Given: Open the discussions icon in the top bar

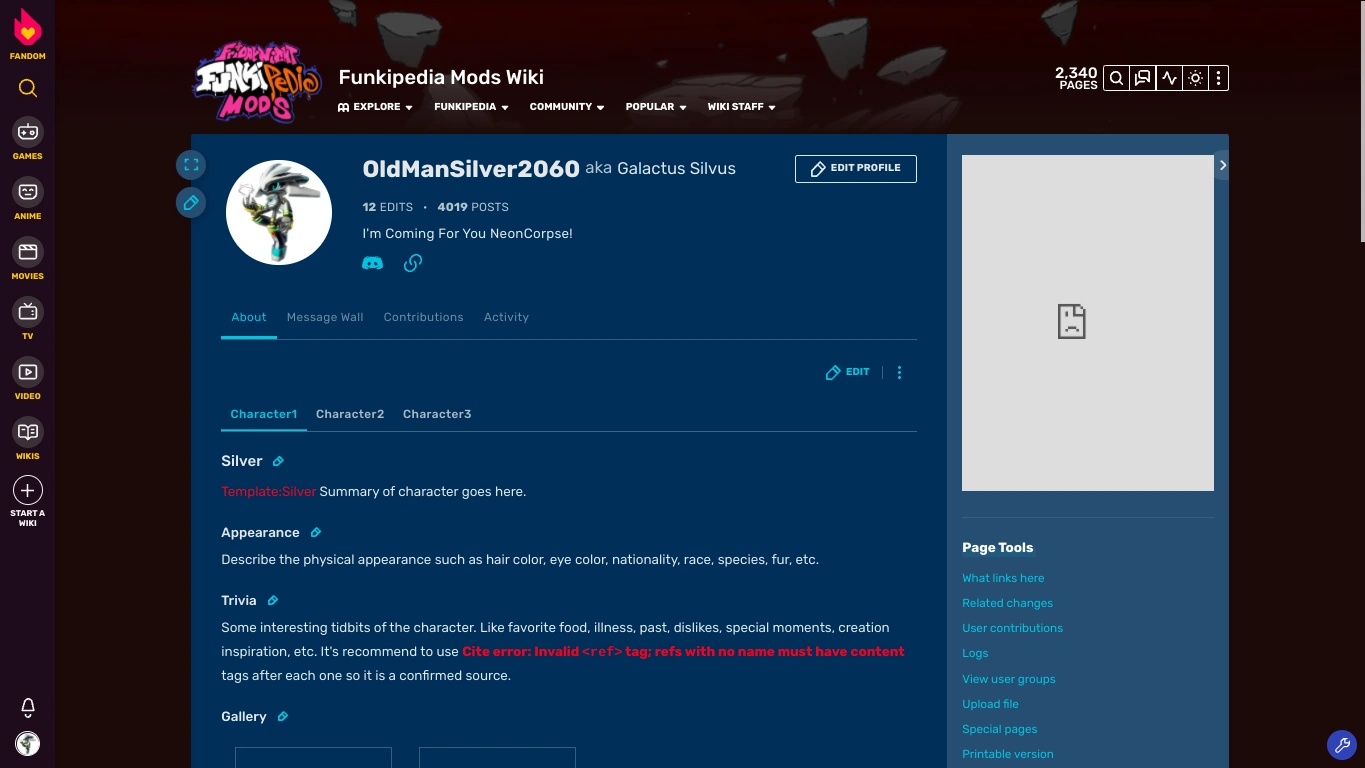Looking at the screenshot, I should pyautogui.click(x=1142, y=77).
